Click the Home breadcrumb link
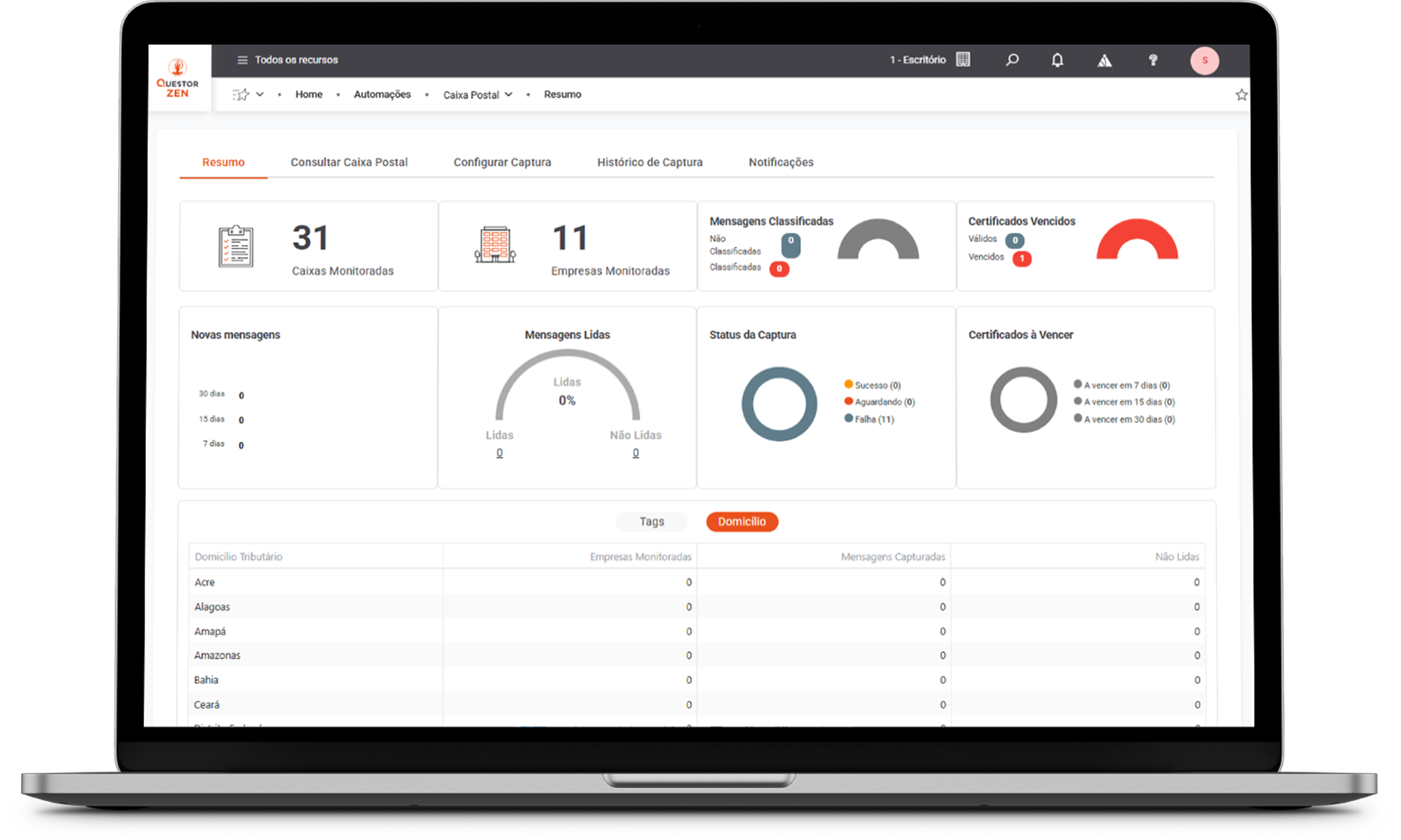Screen dimensions: 1401x840 pos(308,95)
